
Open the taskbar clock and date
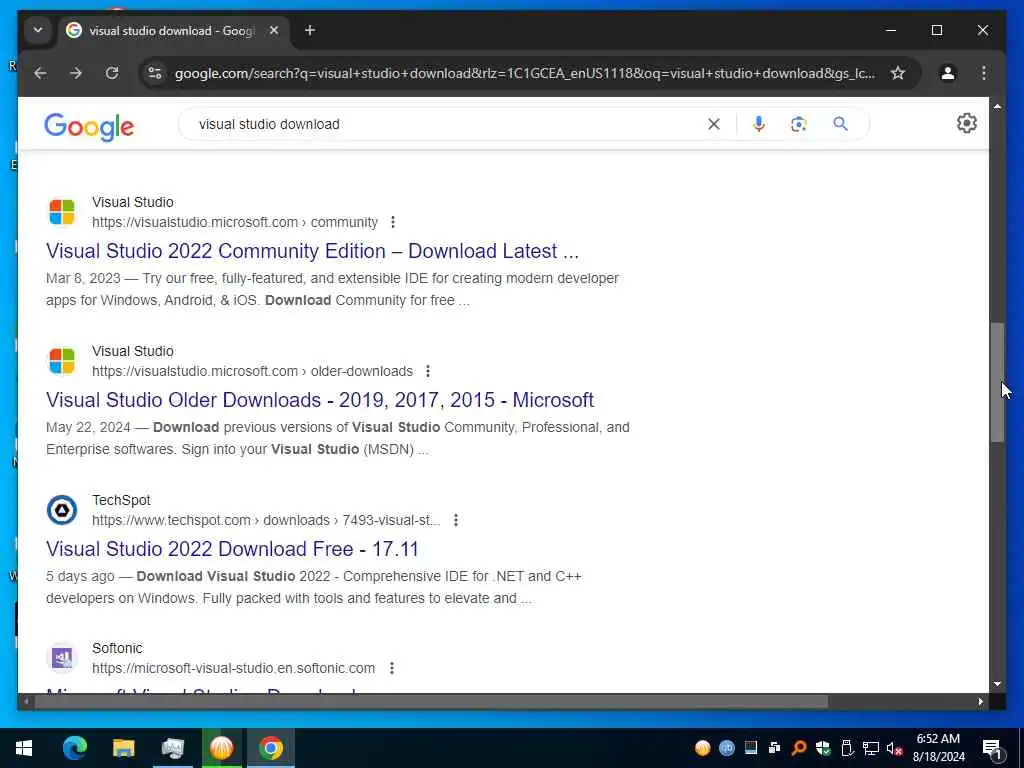(938, 748)
